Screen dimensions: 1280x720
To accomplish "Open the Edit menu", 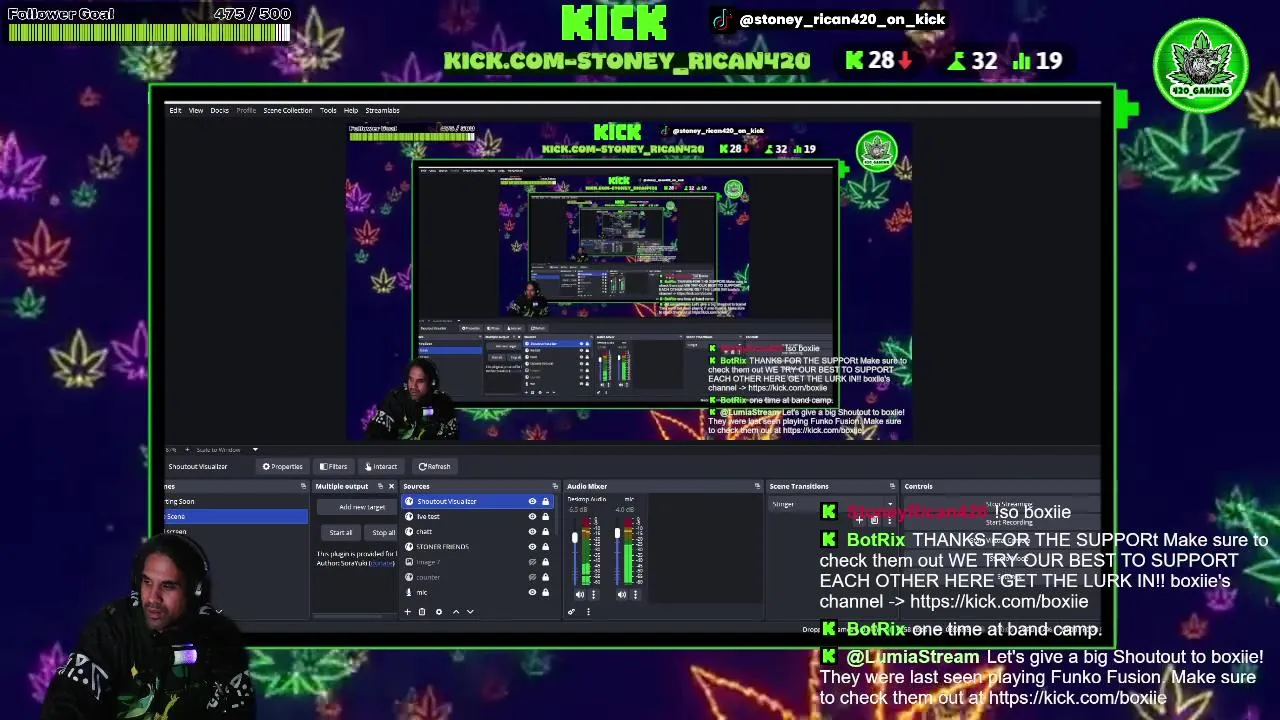I will [175, 110].
